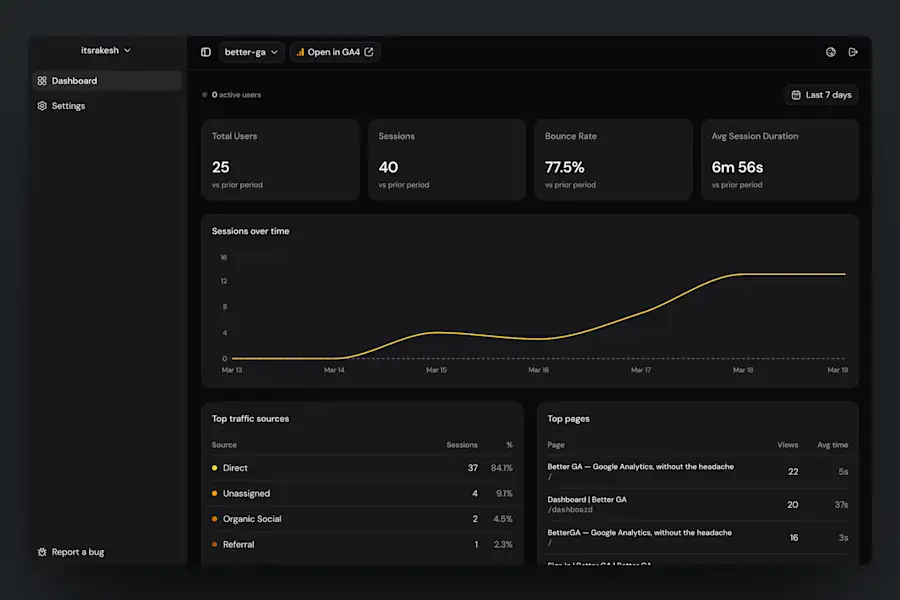The image size is (900, 600).
Task: Open the Dashboard menu item
Action: tap(107, 81)
